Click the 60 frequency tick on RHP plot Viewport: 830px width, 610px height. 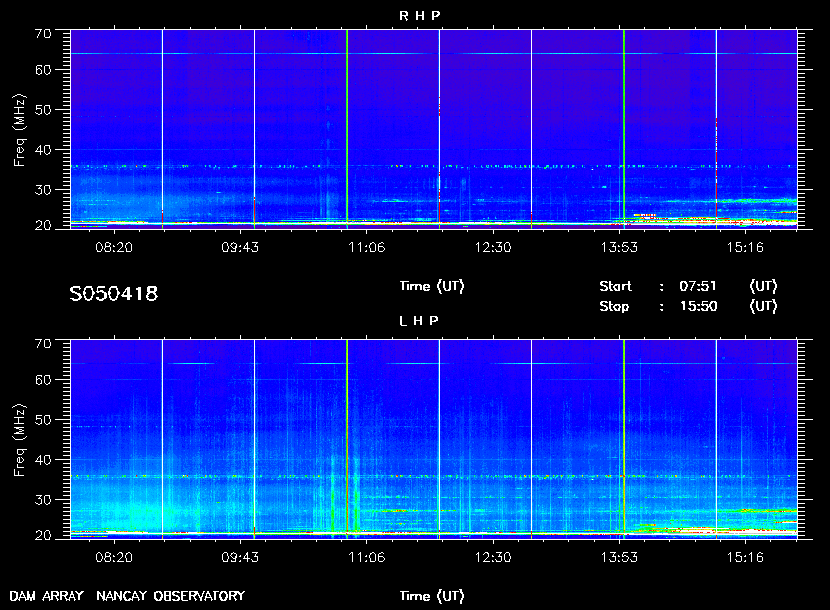coord(43,70)
